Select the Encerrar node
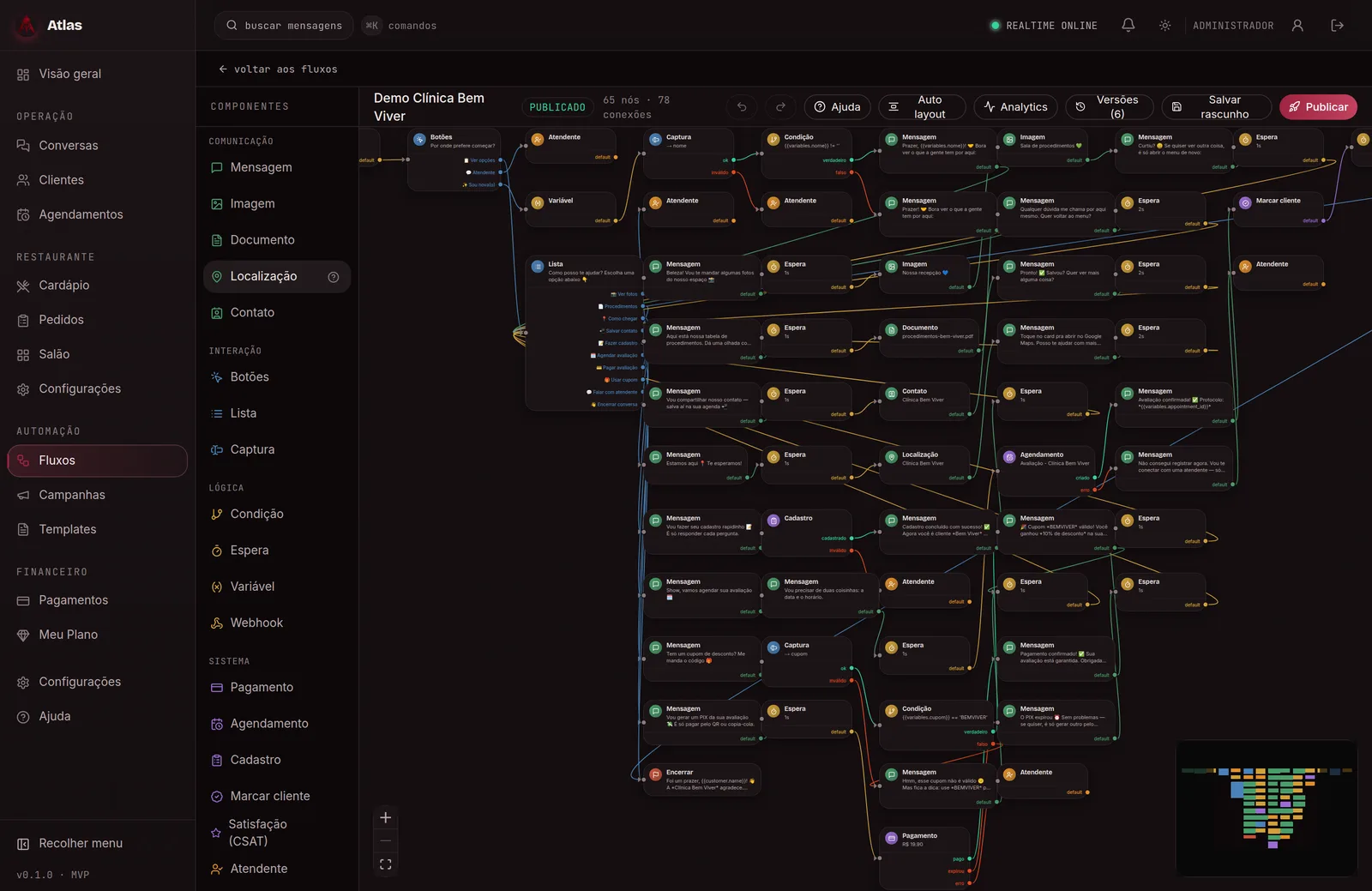 (702, 780)
